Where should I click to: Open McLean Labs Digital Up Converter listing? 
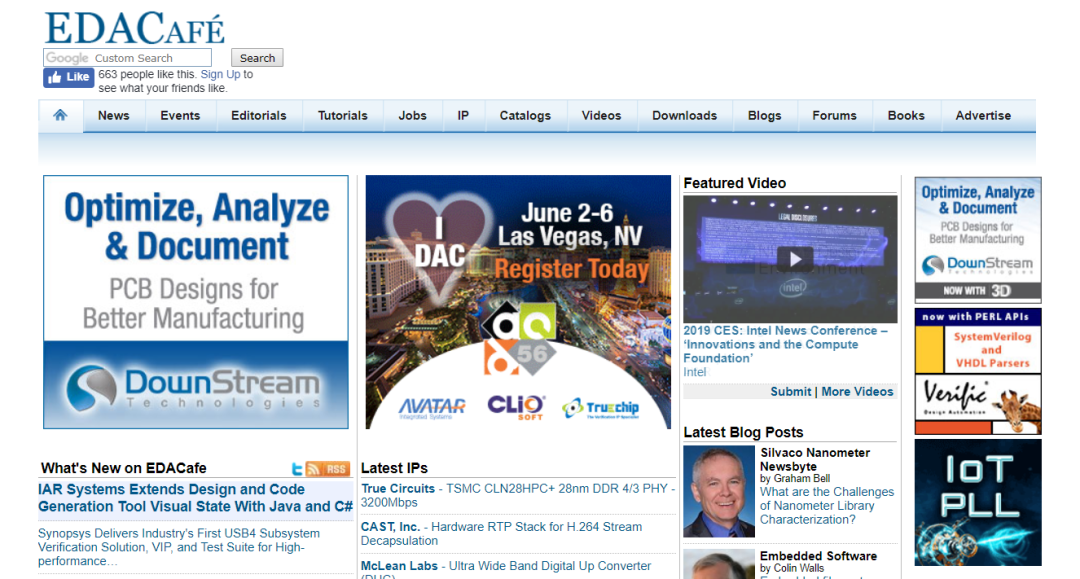pos(506,566)
